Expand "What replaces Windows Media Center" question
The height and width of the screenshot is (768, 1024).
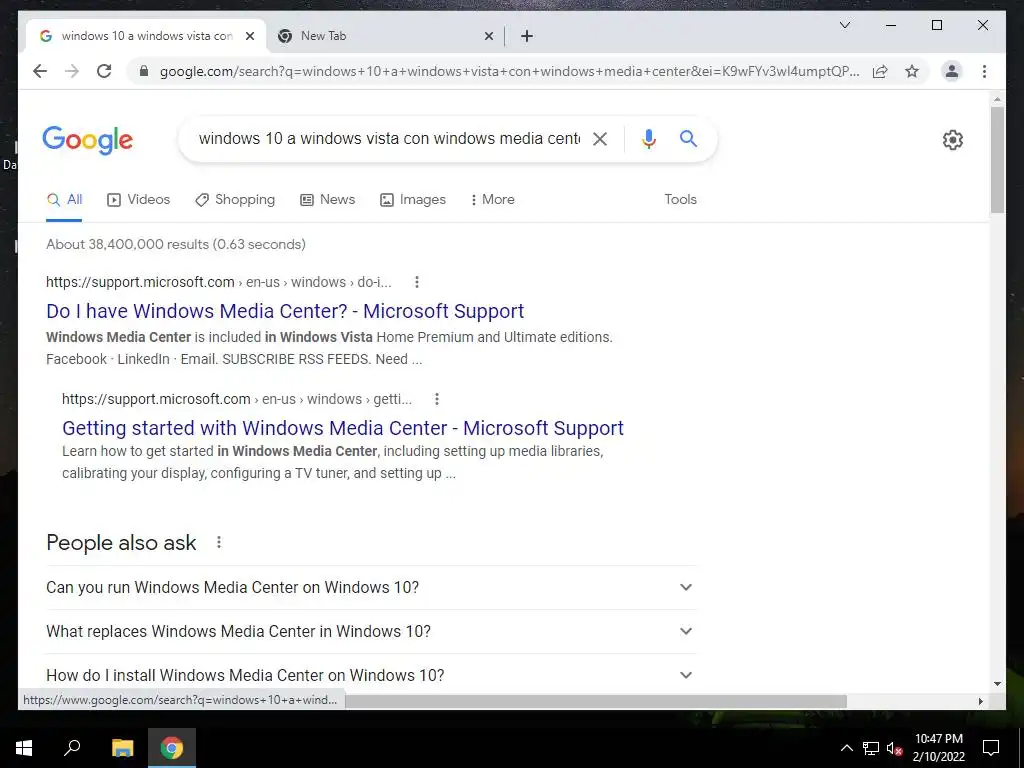(x=371, y=631)
